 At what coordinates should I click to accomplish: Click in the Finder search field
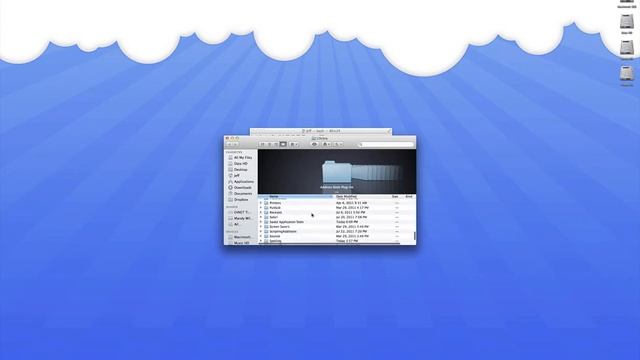387,144
